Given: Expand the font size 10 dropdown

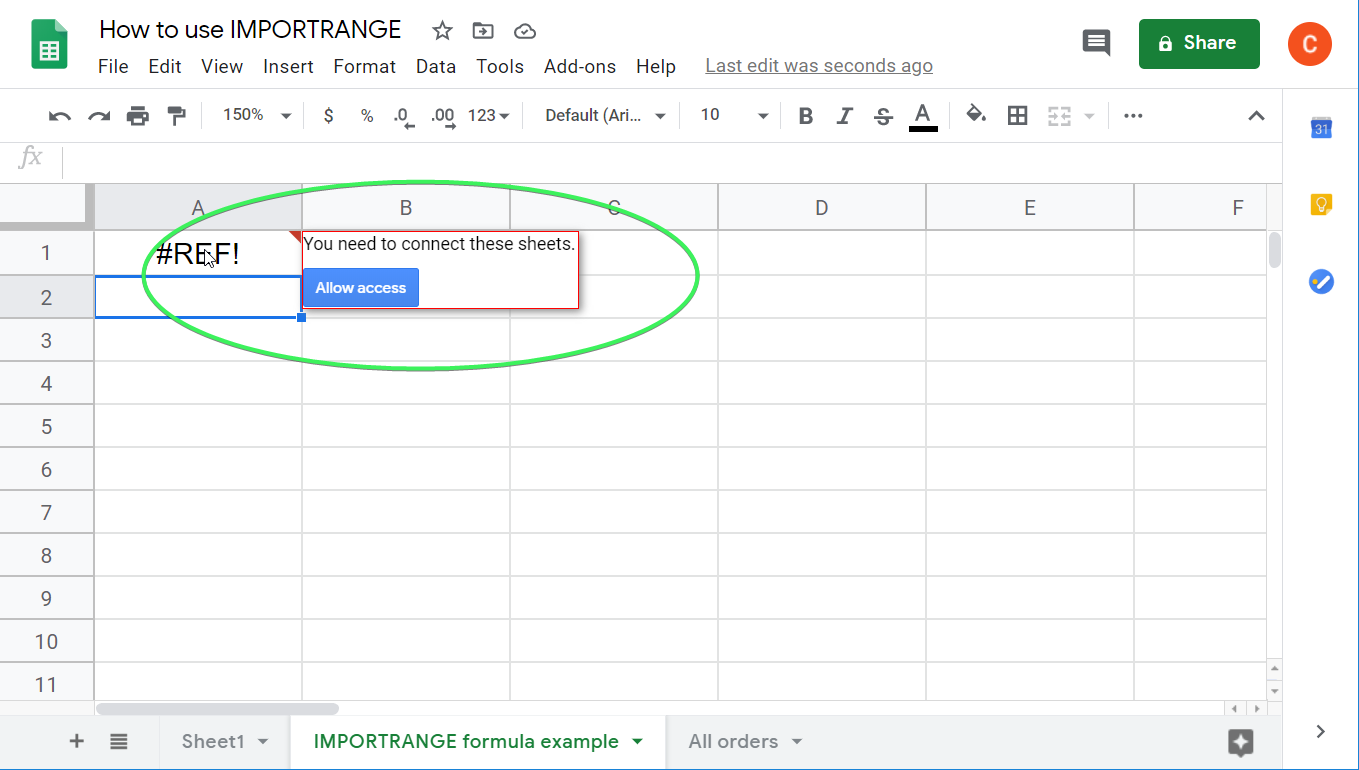Looking at the screenshot, I should tap(734, 116).
